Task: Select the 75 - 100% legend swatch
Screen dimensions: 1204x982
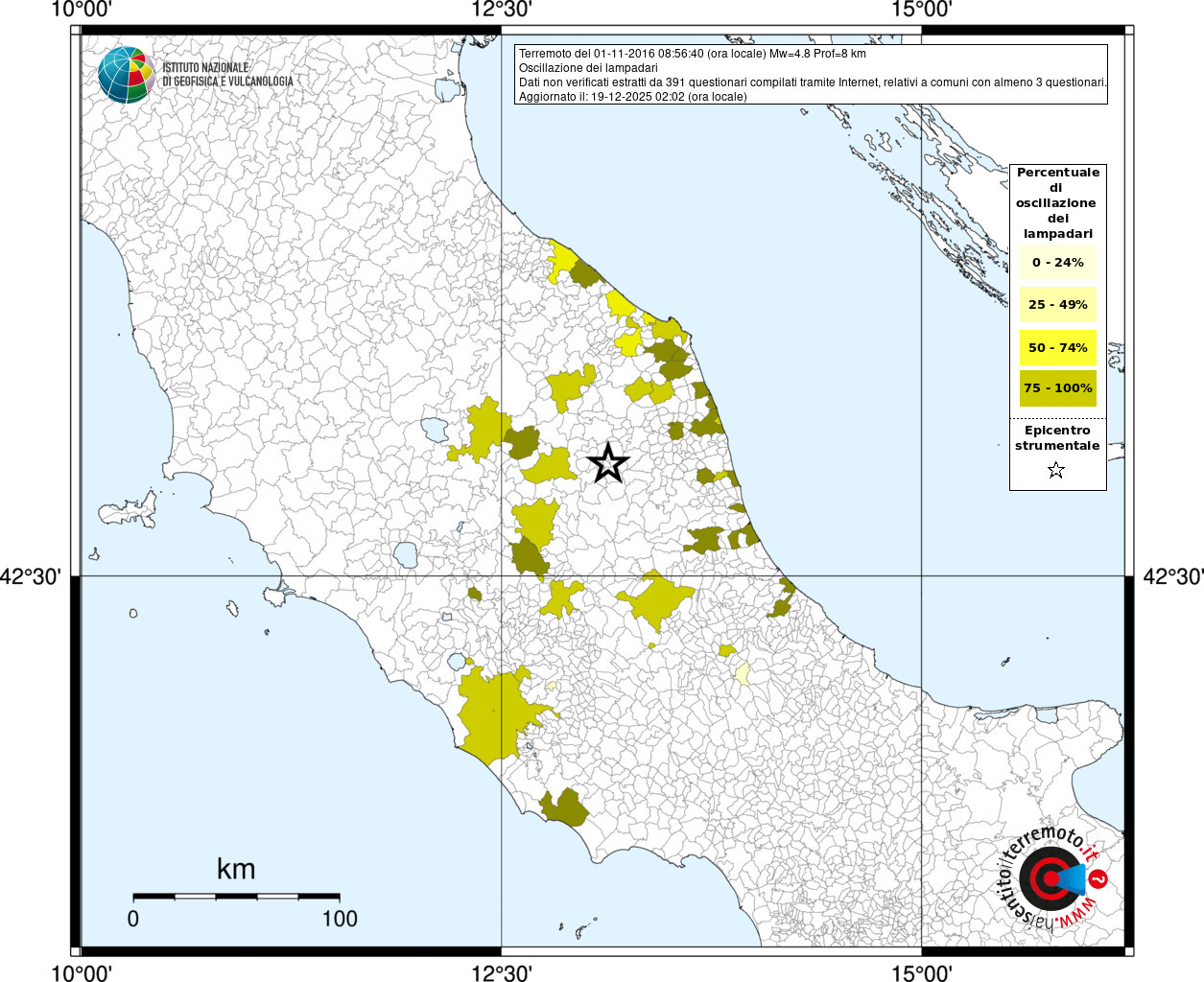Action: (1057, 388)
